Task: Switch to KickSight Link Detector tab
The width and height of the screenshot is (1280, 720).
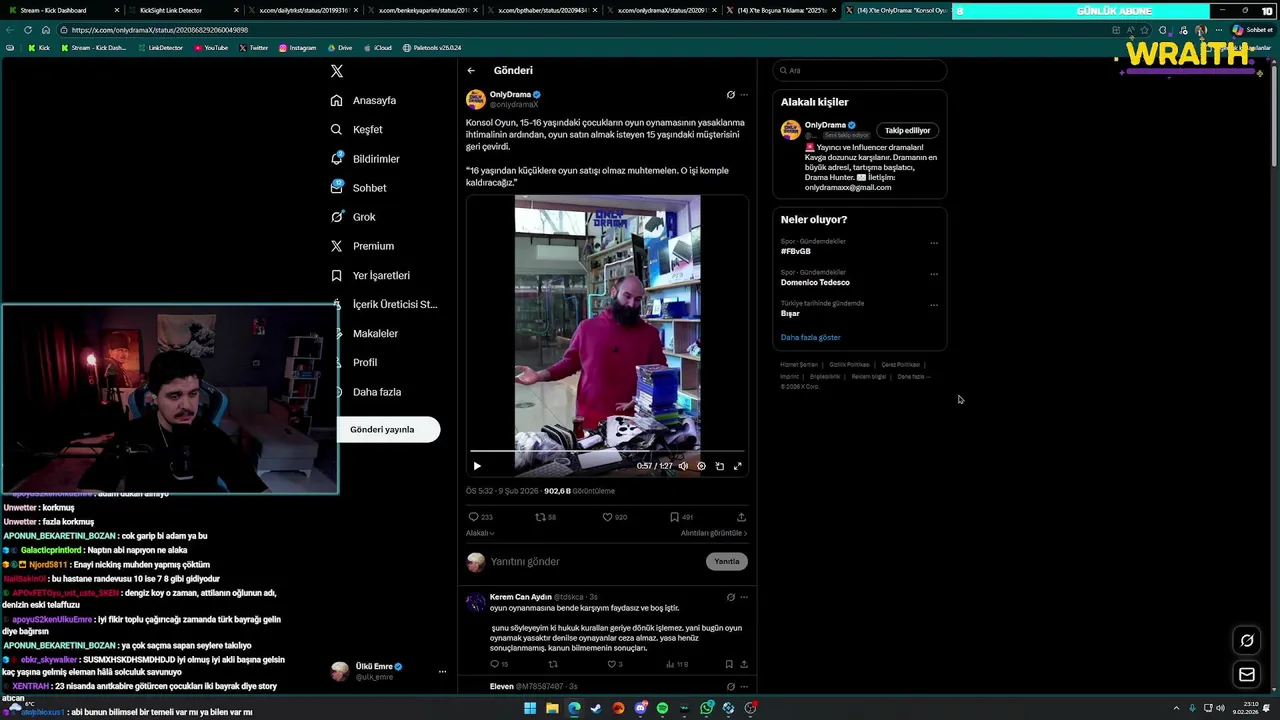Action: point(182,10)
